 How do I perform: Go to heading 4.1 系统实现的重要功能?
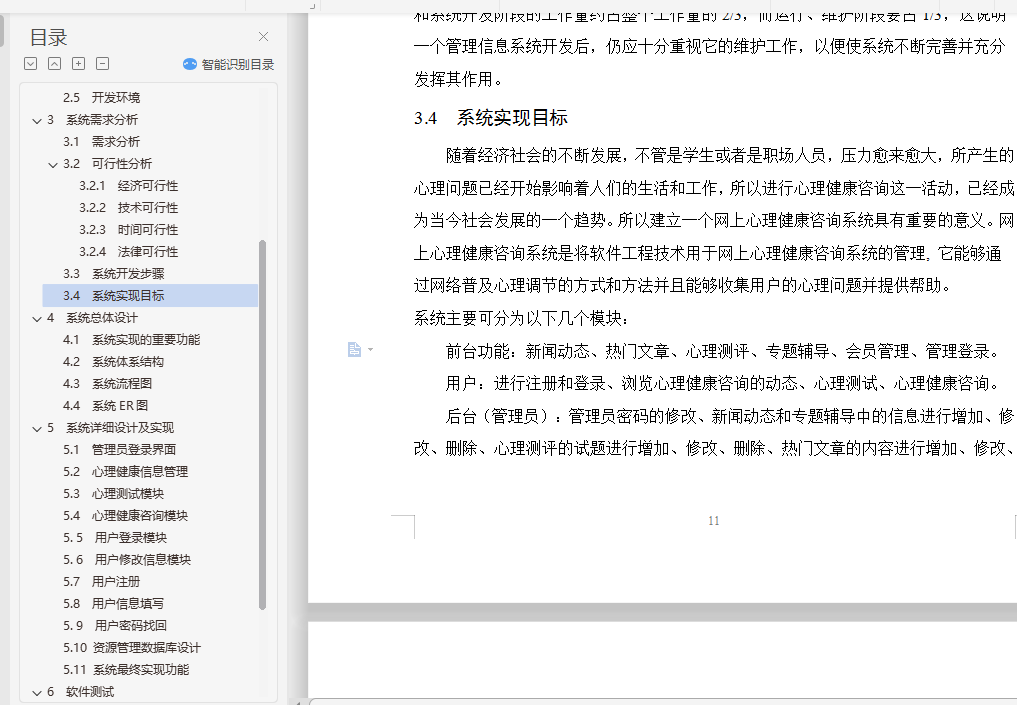coord(132,340)
